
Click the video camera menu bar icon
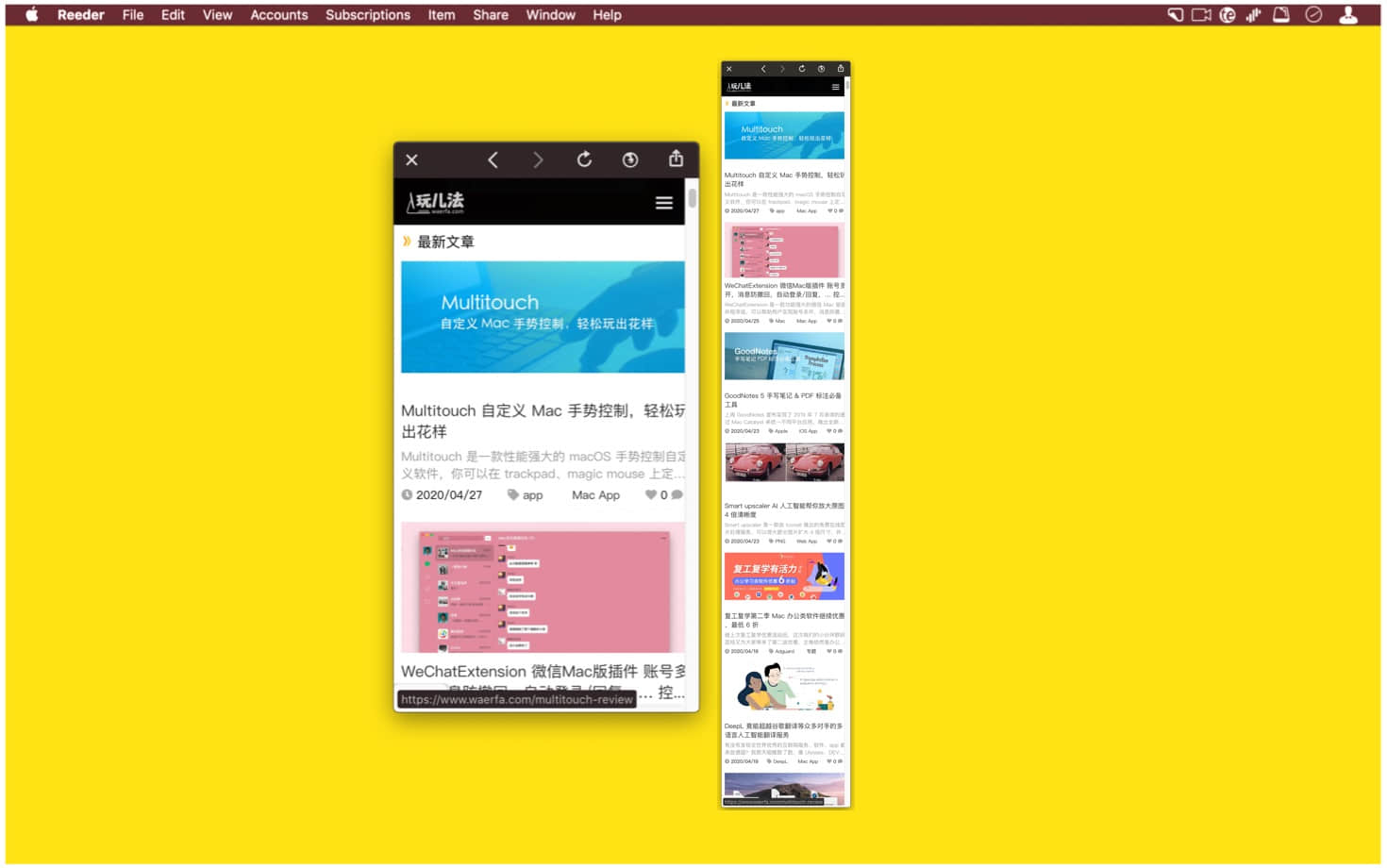1201,14
